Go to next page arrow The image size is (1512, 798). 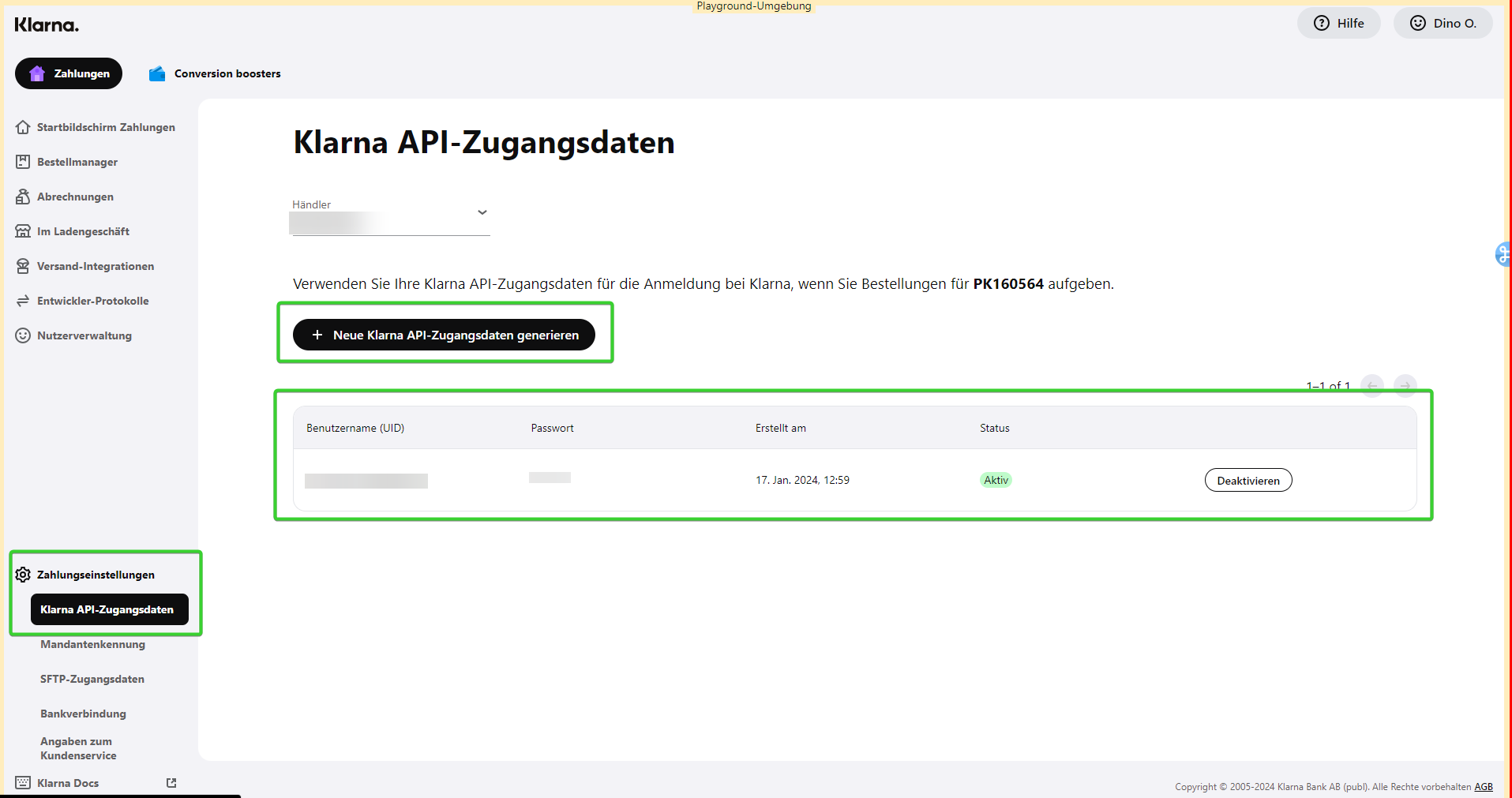1405,386
